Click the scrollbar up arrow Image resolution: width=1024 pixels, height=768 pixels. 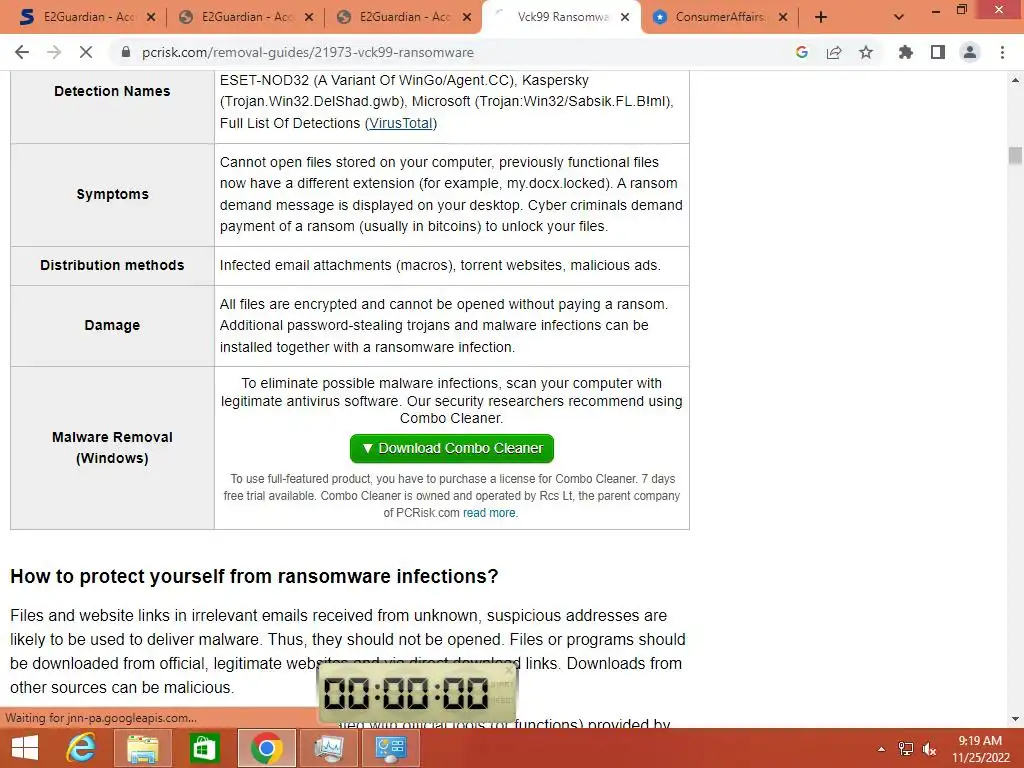tap(1015, 80)
